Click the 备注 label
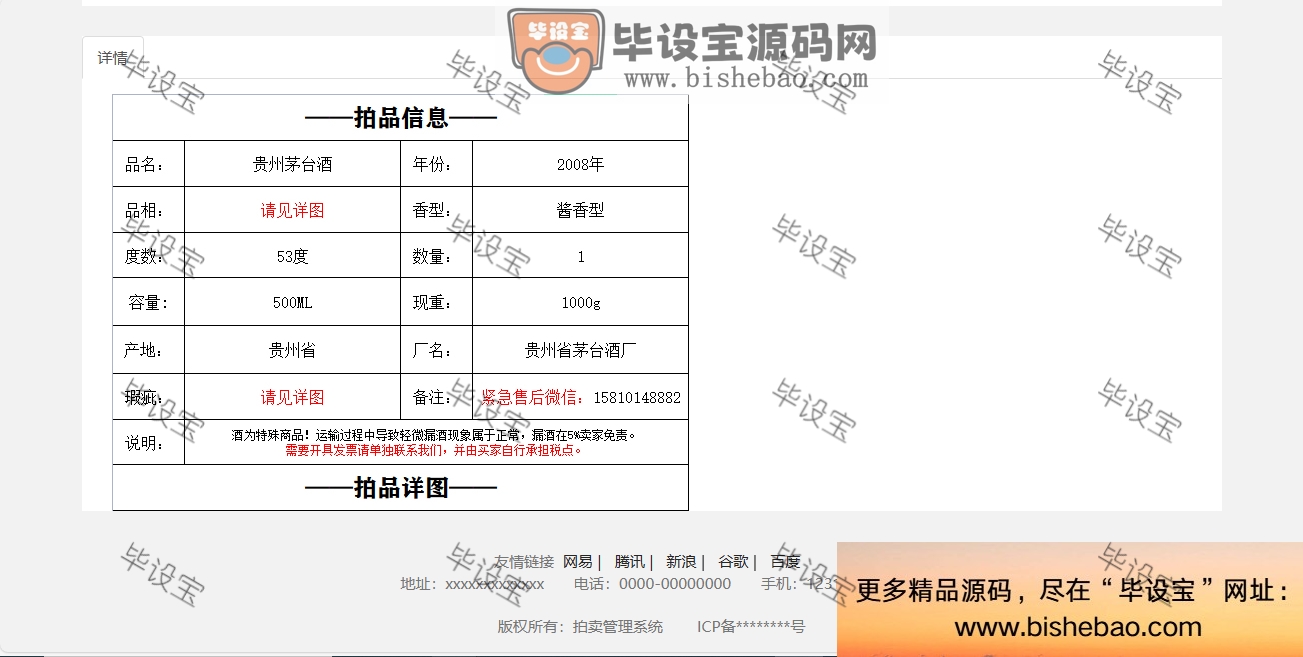 432,398
